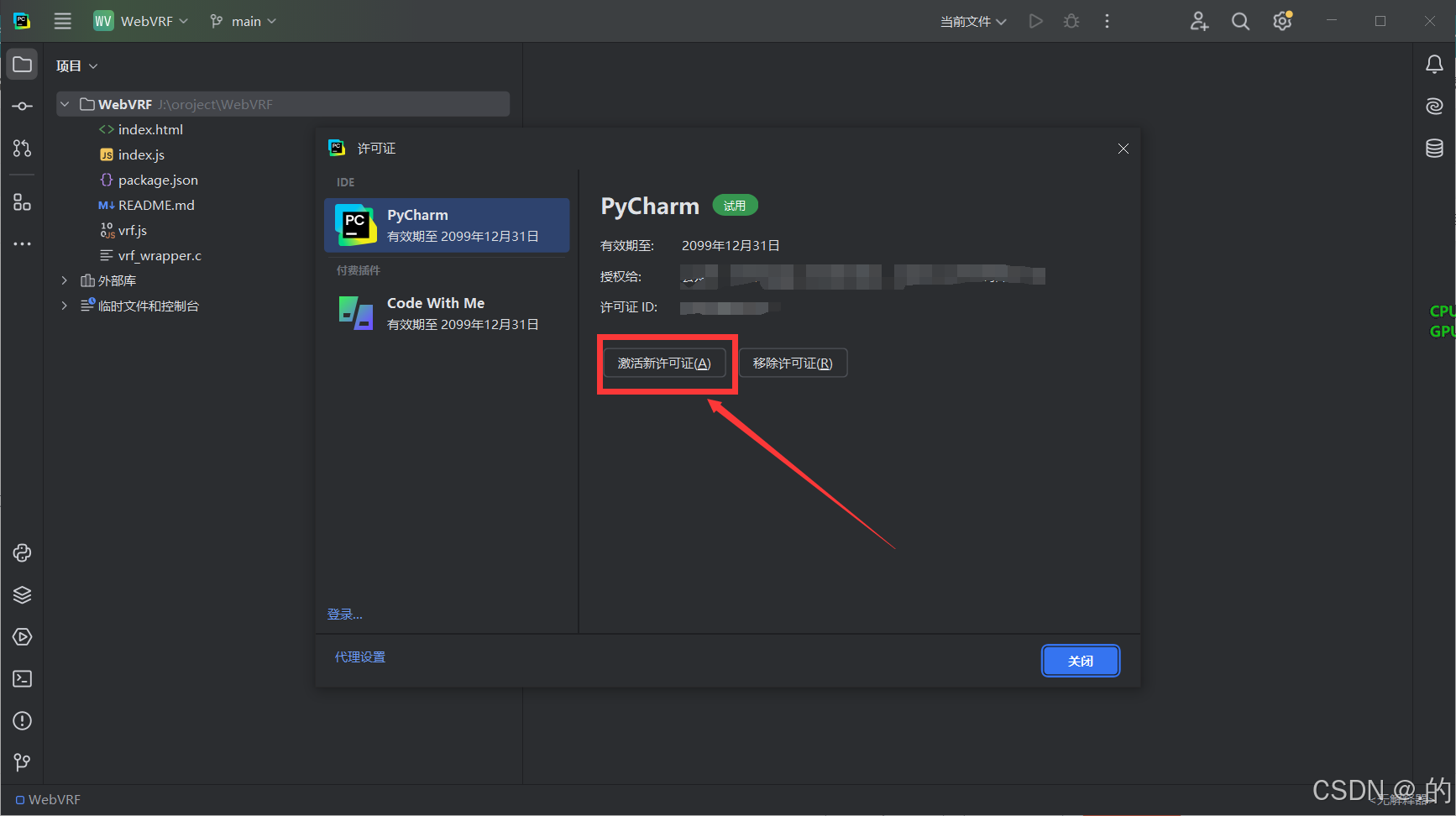The image size is (1456, 816).
Task: Open the Database tool window
Action: point(1434,149)
